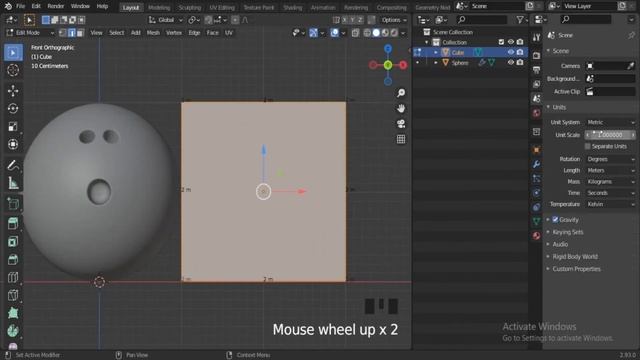Open the Mass Kilograms dropdown
This screenshot has height=360, width=640.
pyautogui.click(x=611, y=182)
